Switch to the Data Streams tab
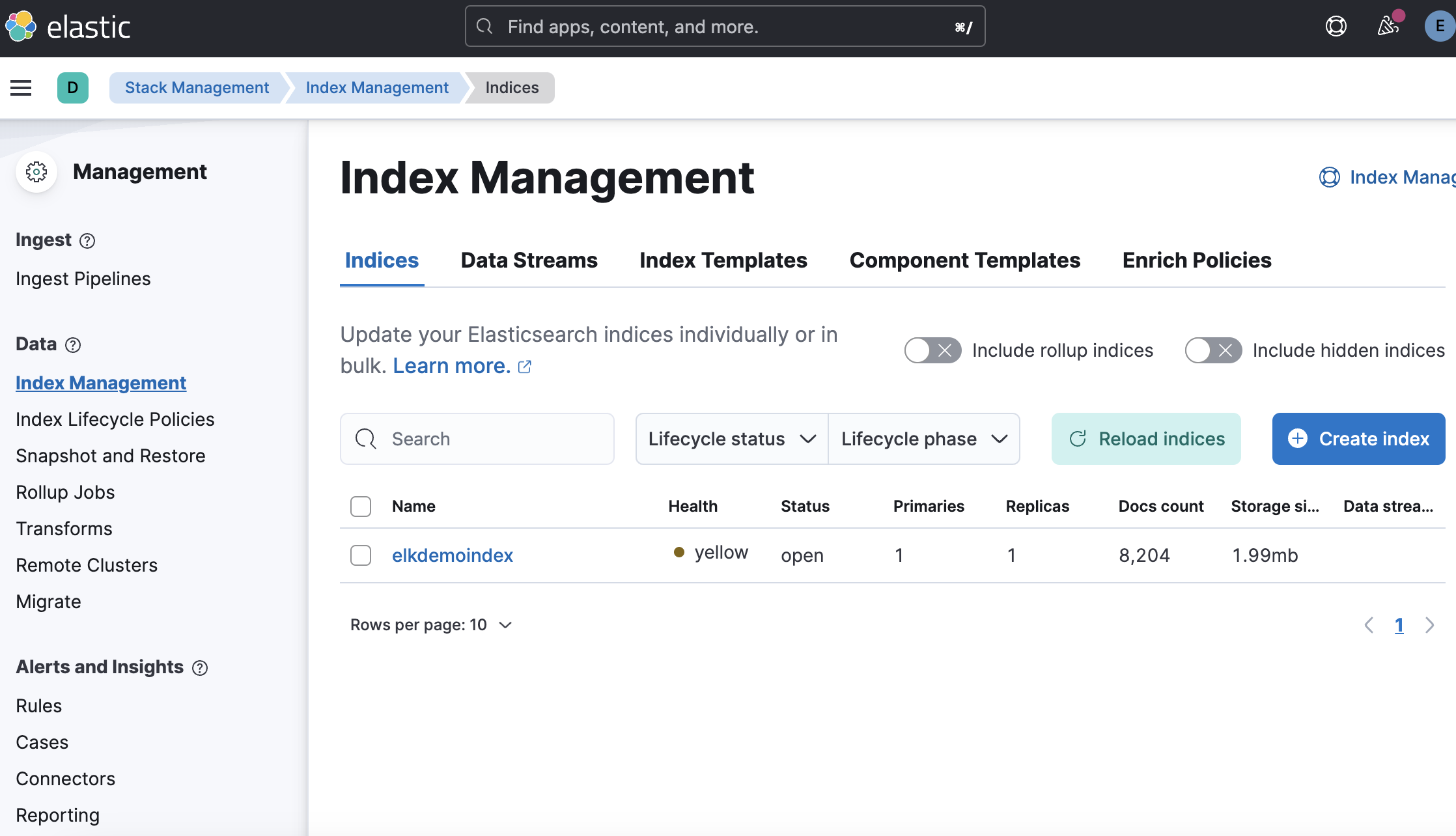Screen dimensions: 1456x836 click(529, 260)
